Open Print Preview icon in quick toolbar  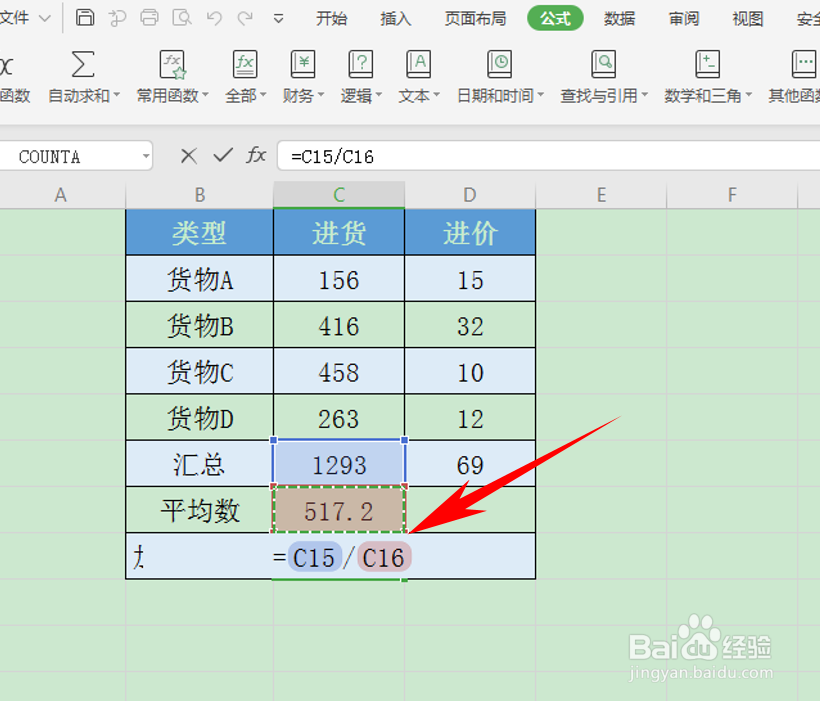pyautogui.click(x=181, y=18)
